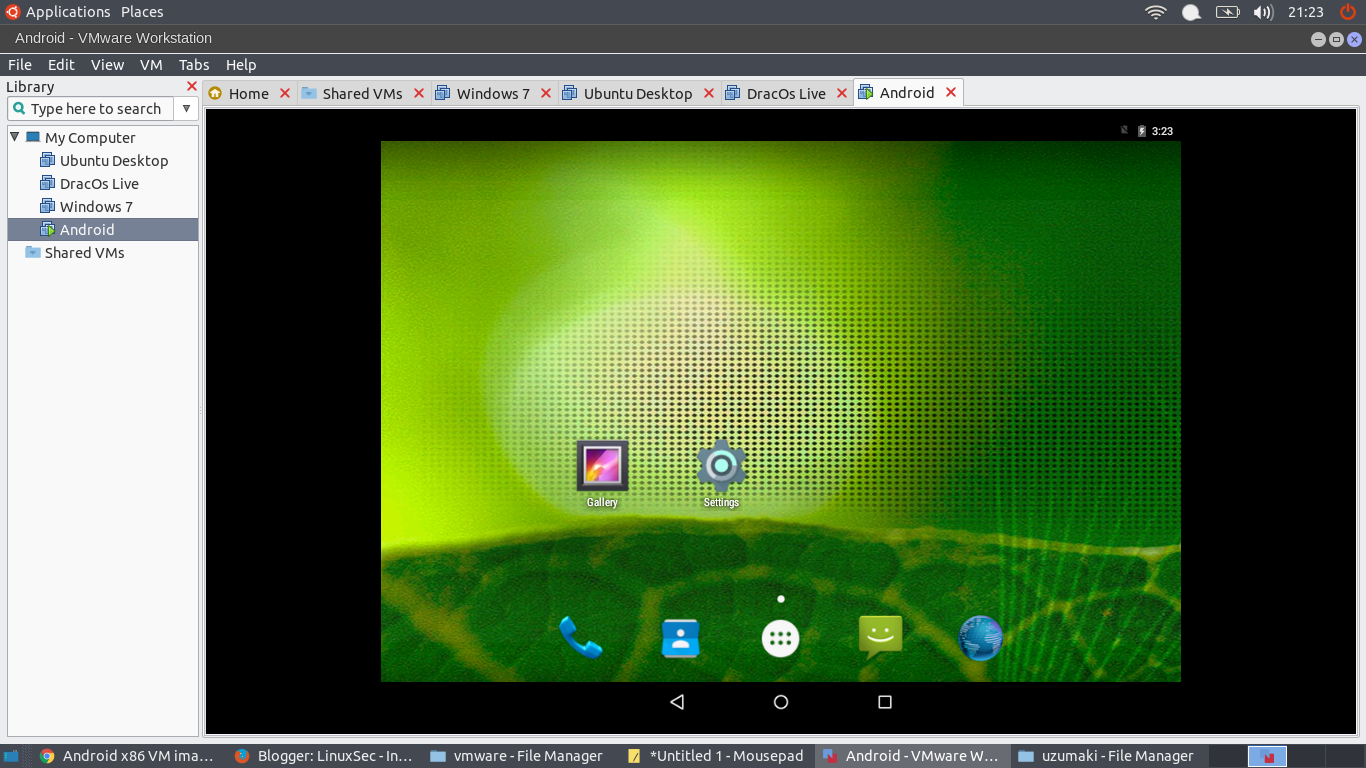Image resolution: width=1366 pixels, height=768 pixels.
Task: Click the show desktop icon in taskbar
Action: [x=11, y=756]
